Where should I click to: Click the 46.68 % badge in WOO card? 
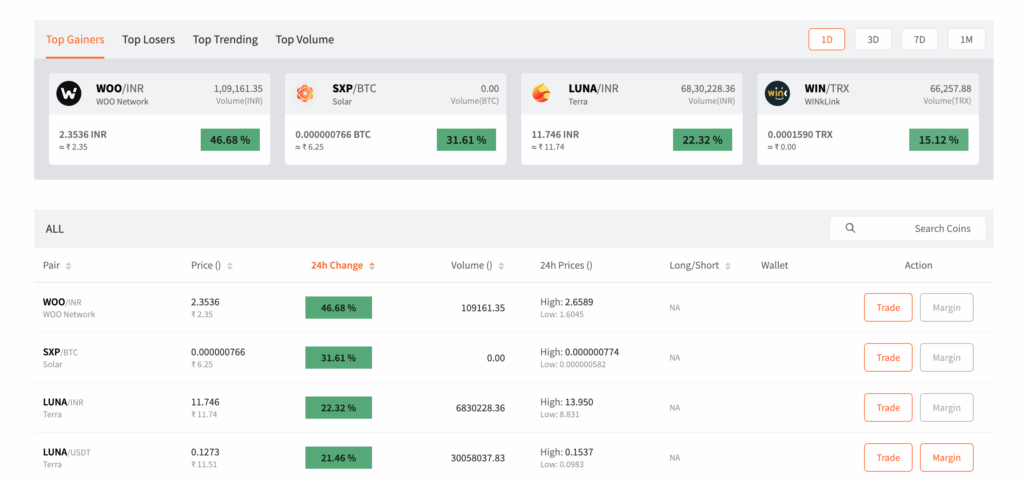click(x=230, y=140)
